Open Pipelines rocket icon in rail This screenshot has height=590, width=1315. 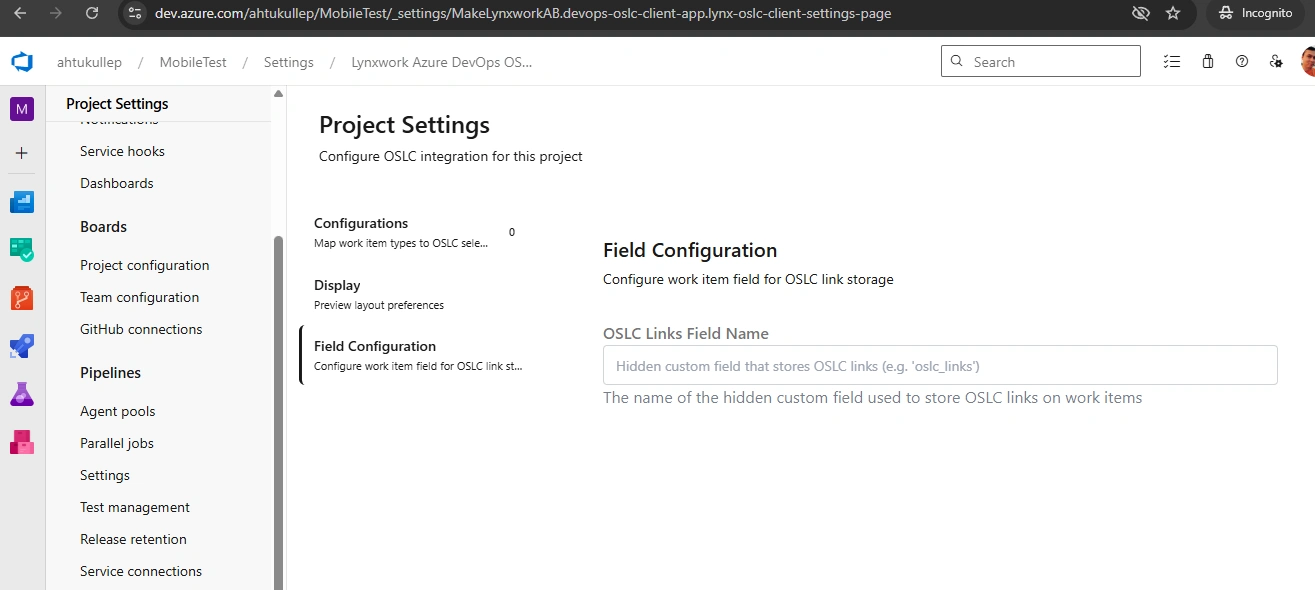click(22, 346)
